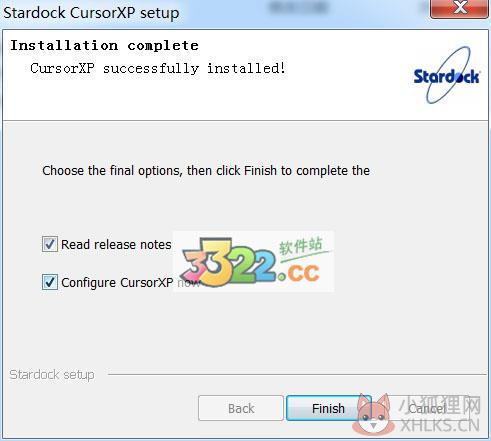Click the 小狐狸网 watermark characters
The width and height of the screenshot is (491, 441).
coord(441,405)
